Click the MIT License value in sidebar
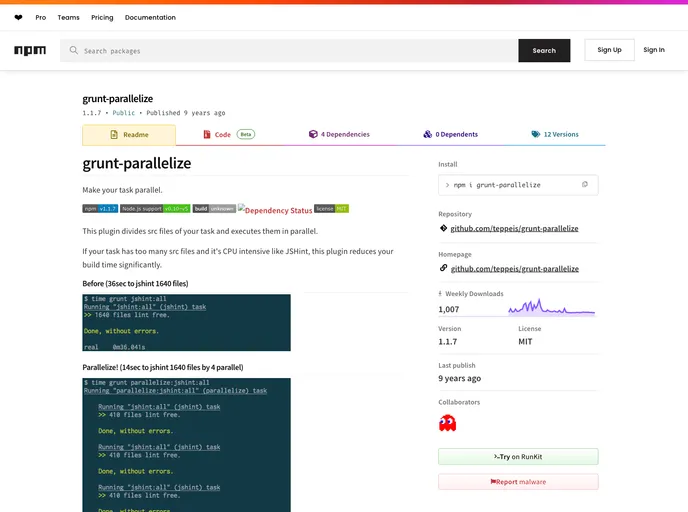Viewport: 688px width, 512px height. click(525, 341)
